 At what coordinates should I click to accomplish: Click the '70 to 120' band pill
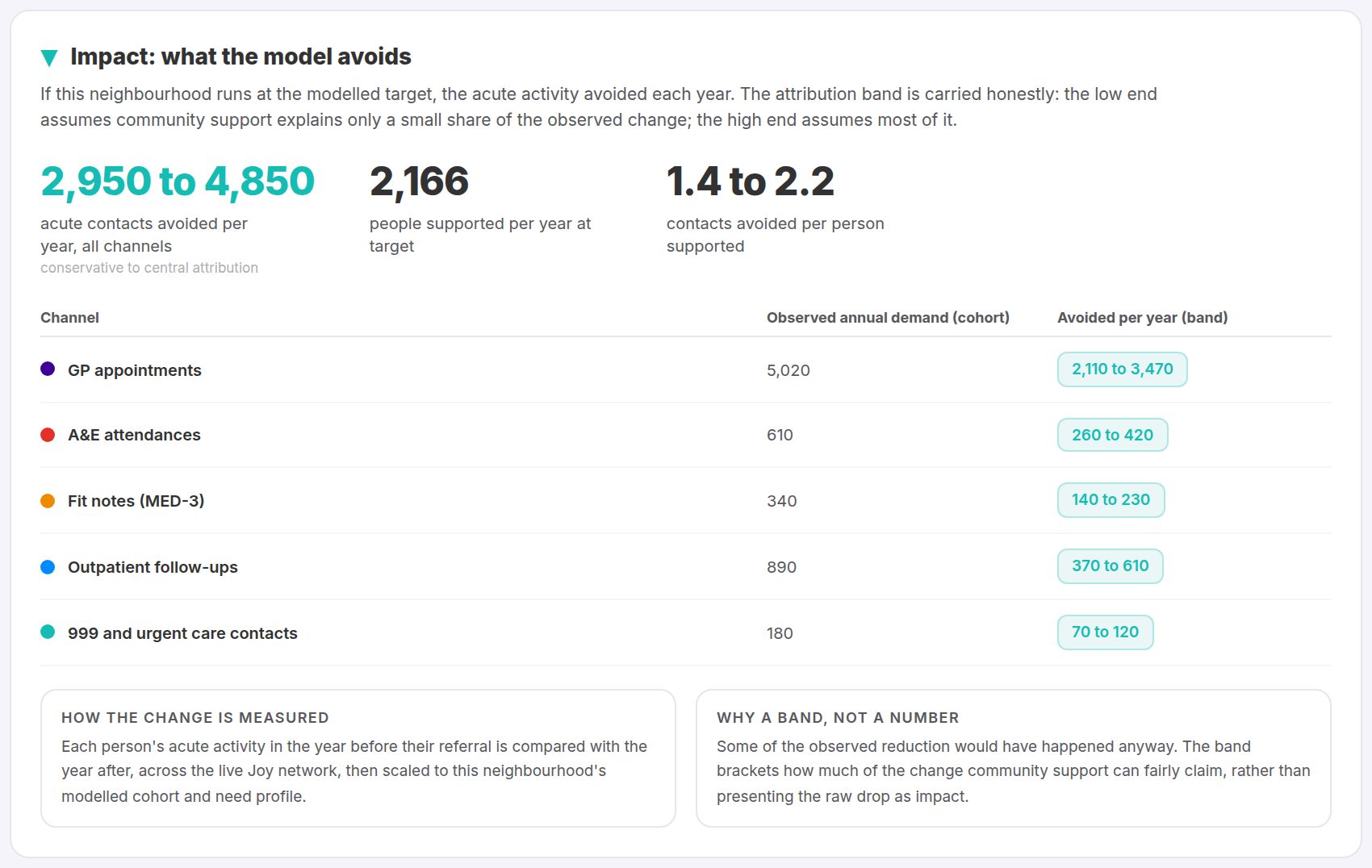[1105, 632]
